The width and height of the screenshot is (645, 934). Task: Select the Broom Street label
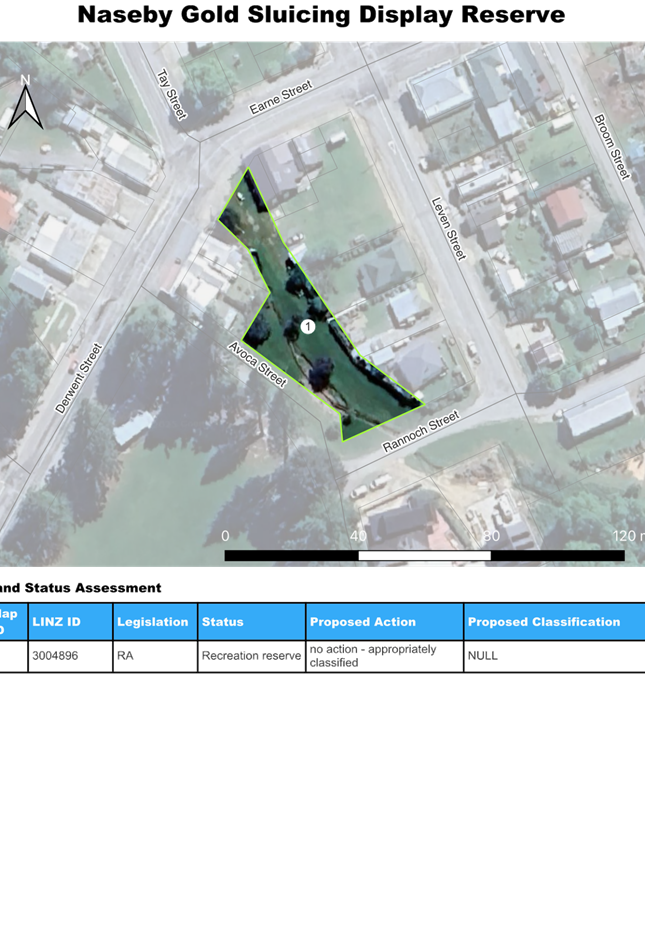coord(611,147)
